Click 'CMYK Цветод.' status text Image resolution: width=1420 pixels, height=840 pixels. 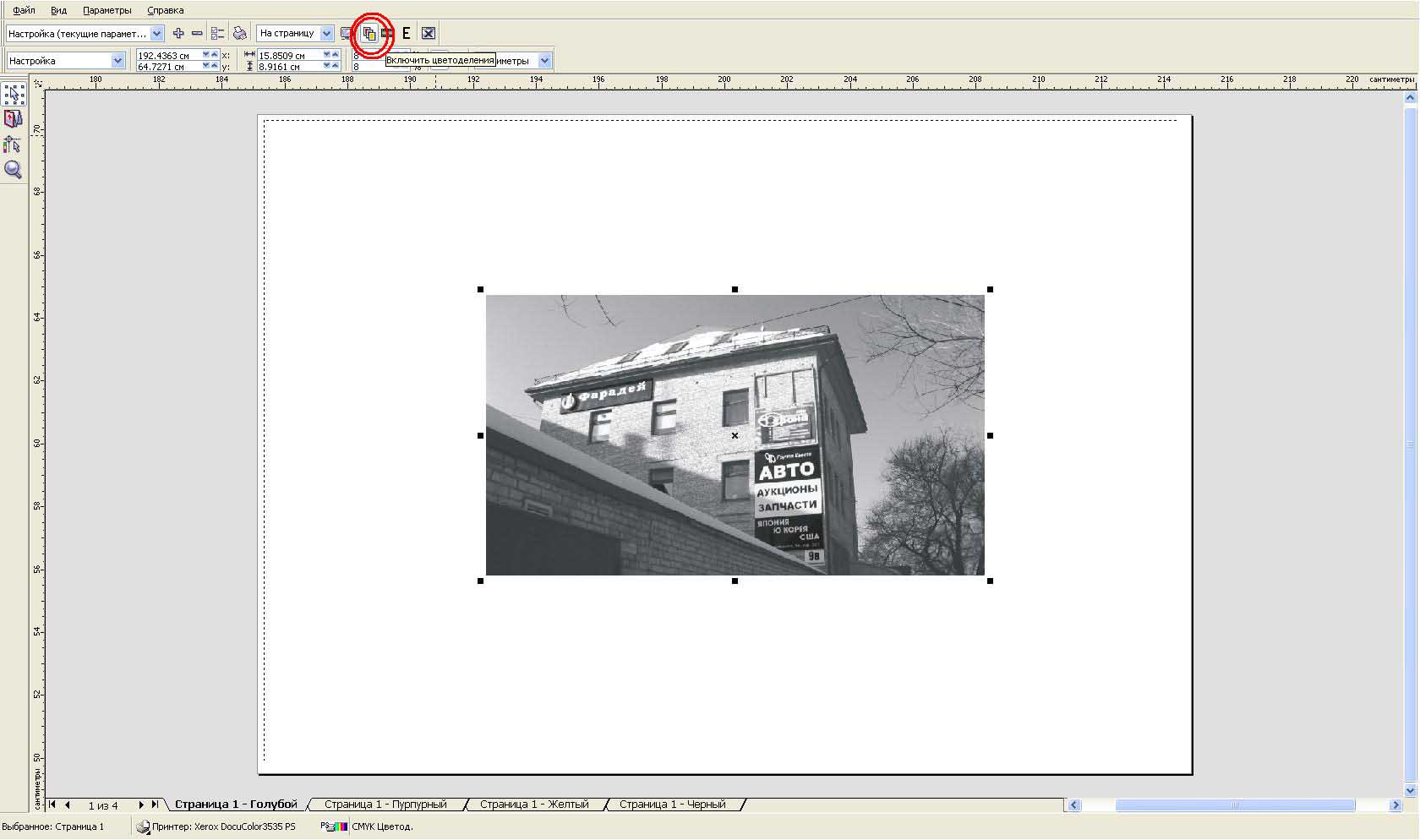coord(382,827)
